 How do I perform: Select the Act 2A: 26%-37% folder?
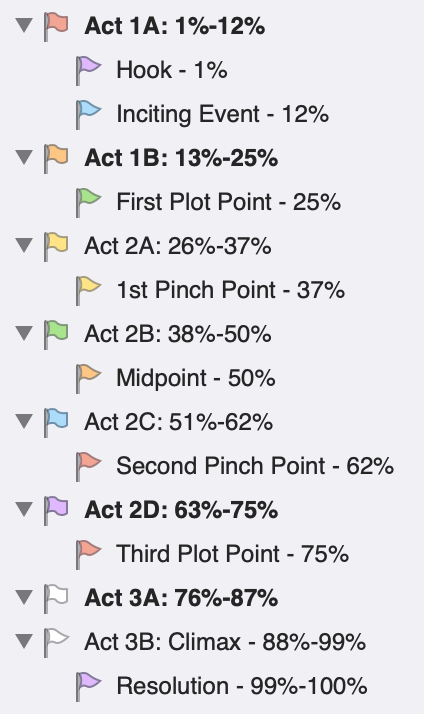pyautogui.click(x=178, y=246)
